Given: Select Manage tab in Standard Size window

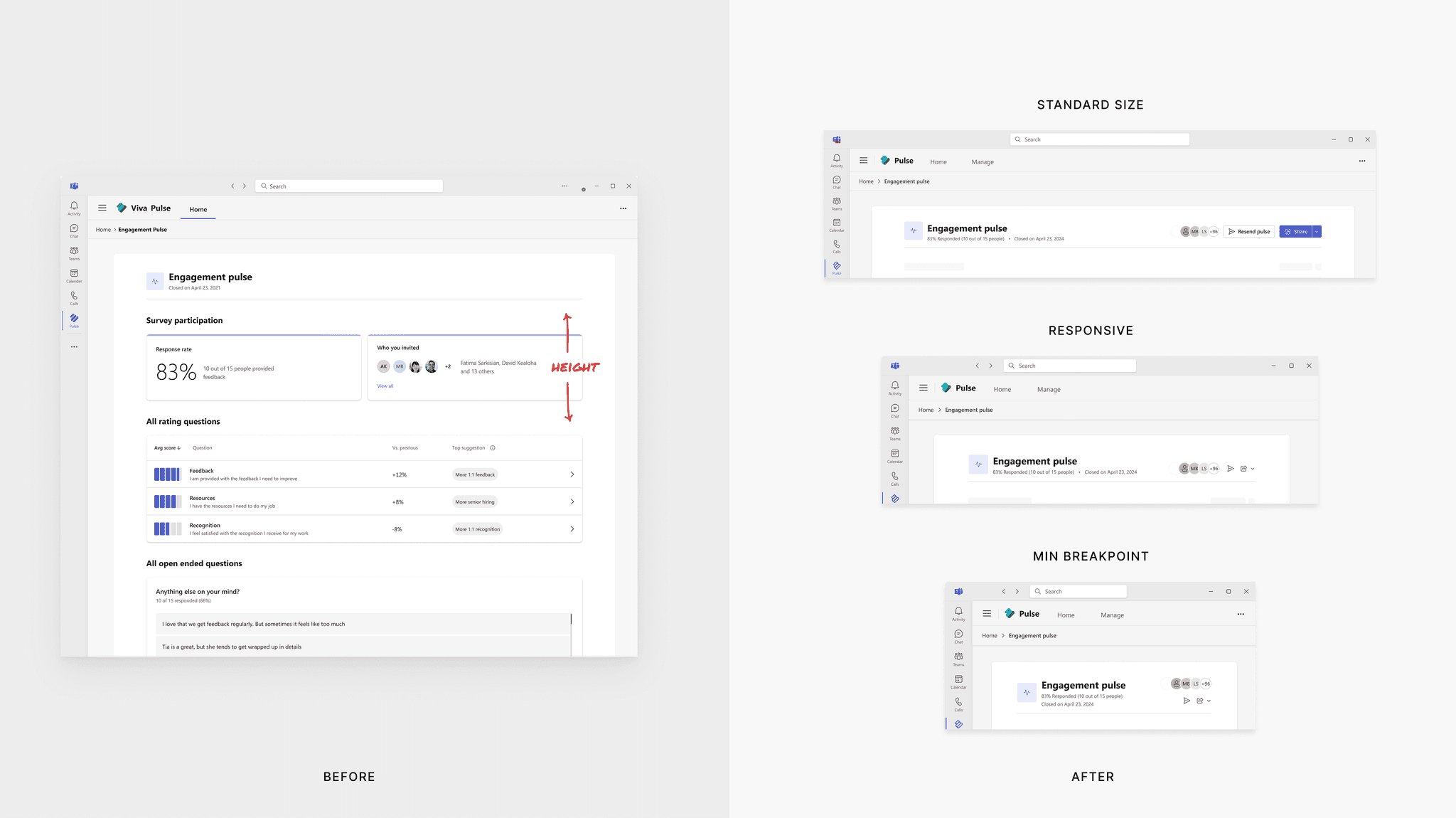Looking at the screenshot, I should pos(983,162).
